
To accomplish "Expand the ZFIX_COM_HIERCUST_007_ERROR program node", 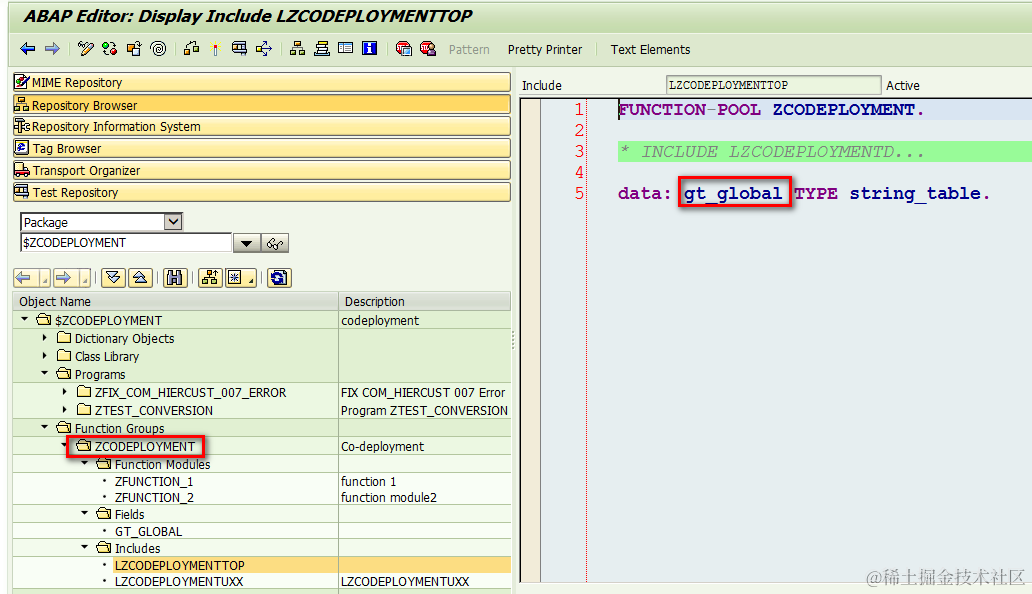I will [x=64, y=391].
